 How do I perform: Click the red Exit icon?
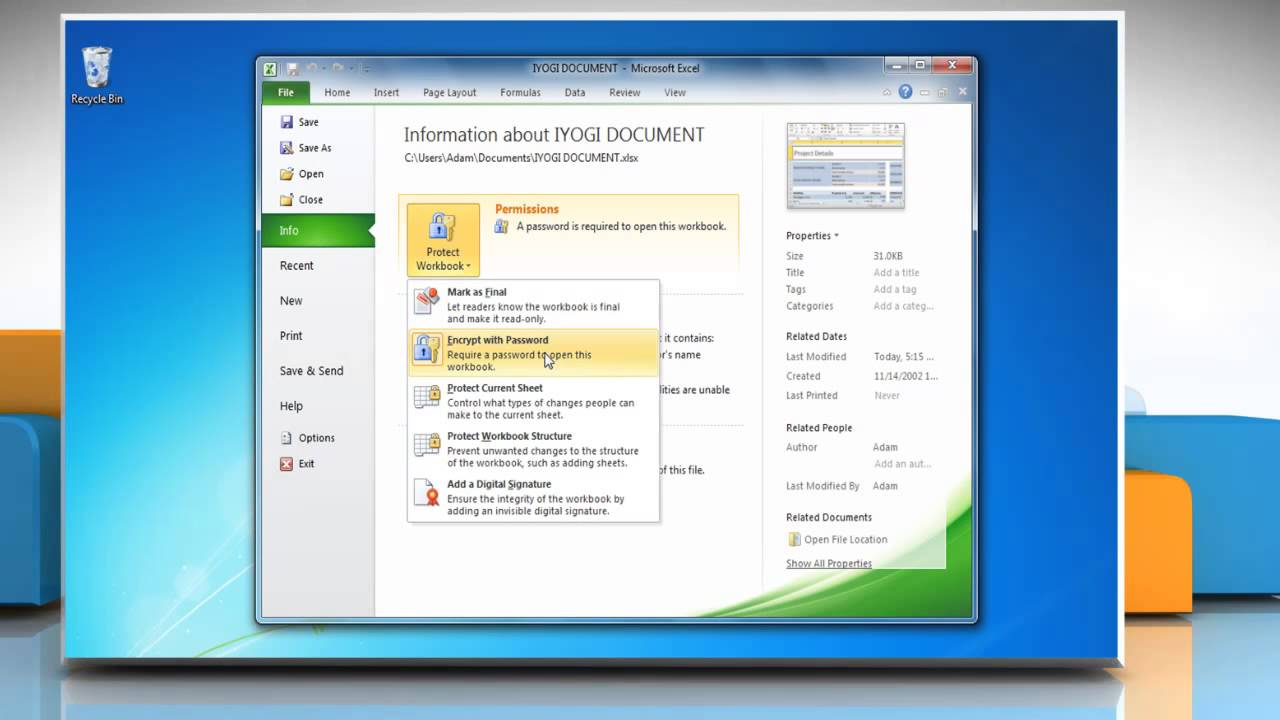click(x=287, y=464)
